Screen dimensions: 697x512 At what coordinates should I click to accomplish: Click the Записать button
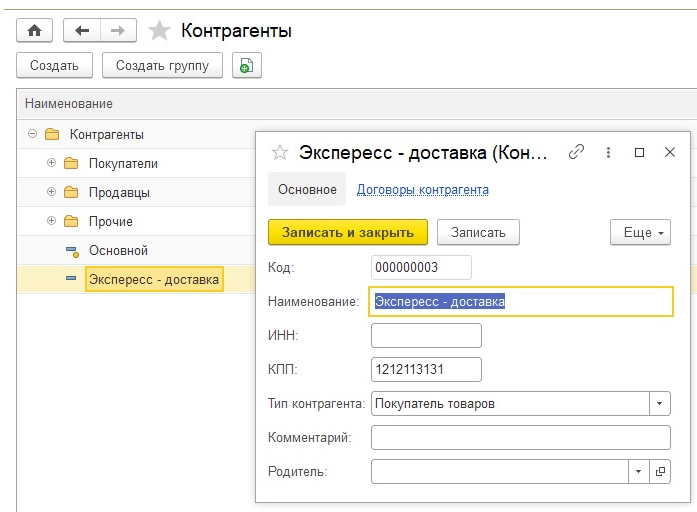[478, 232]
